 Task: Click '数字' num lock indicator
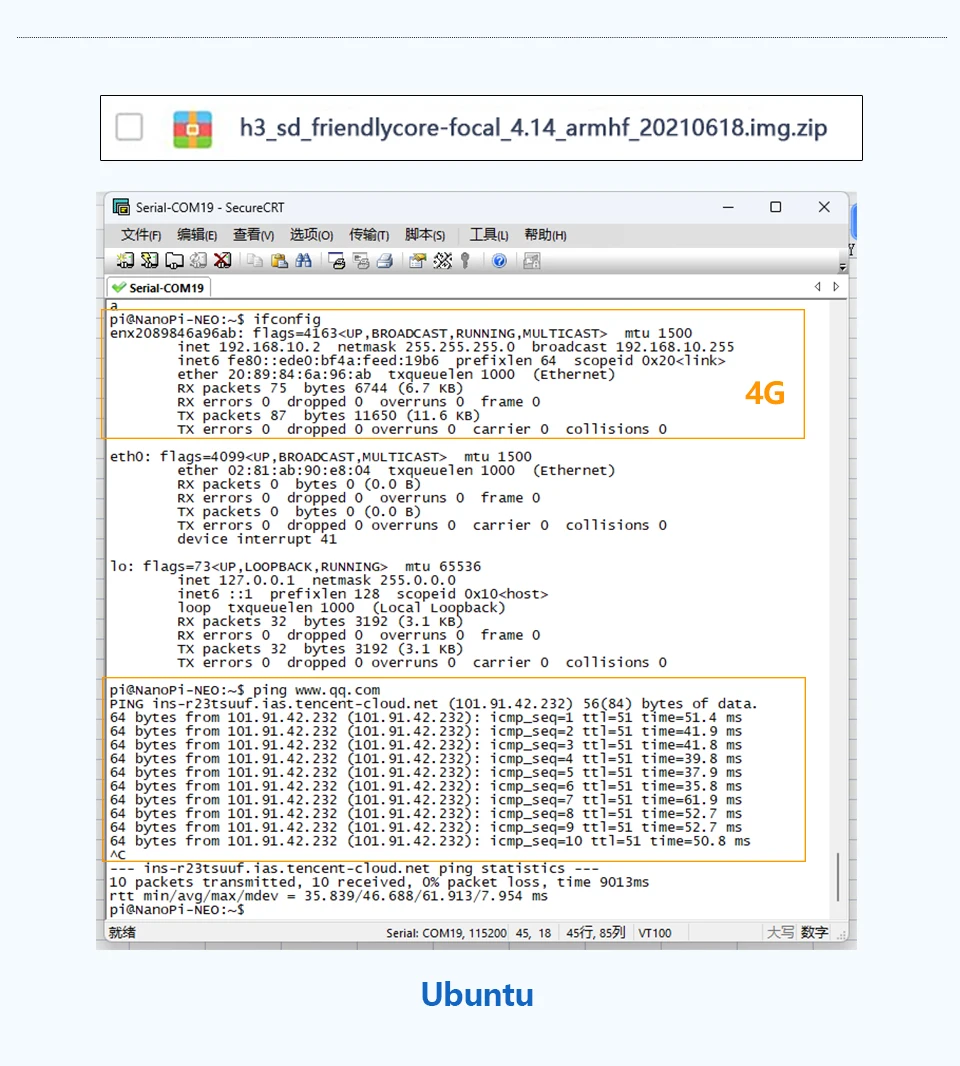814,932
